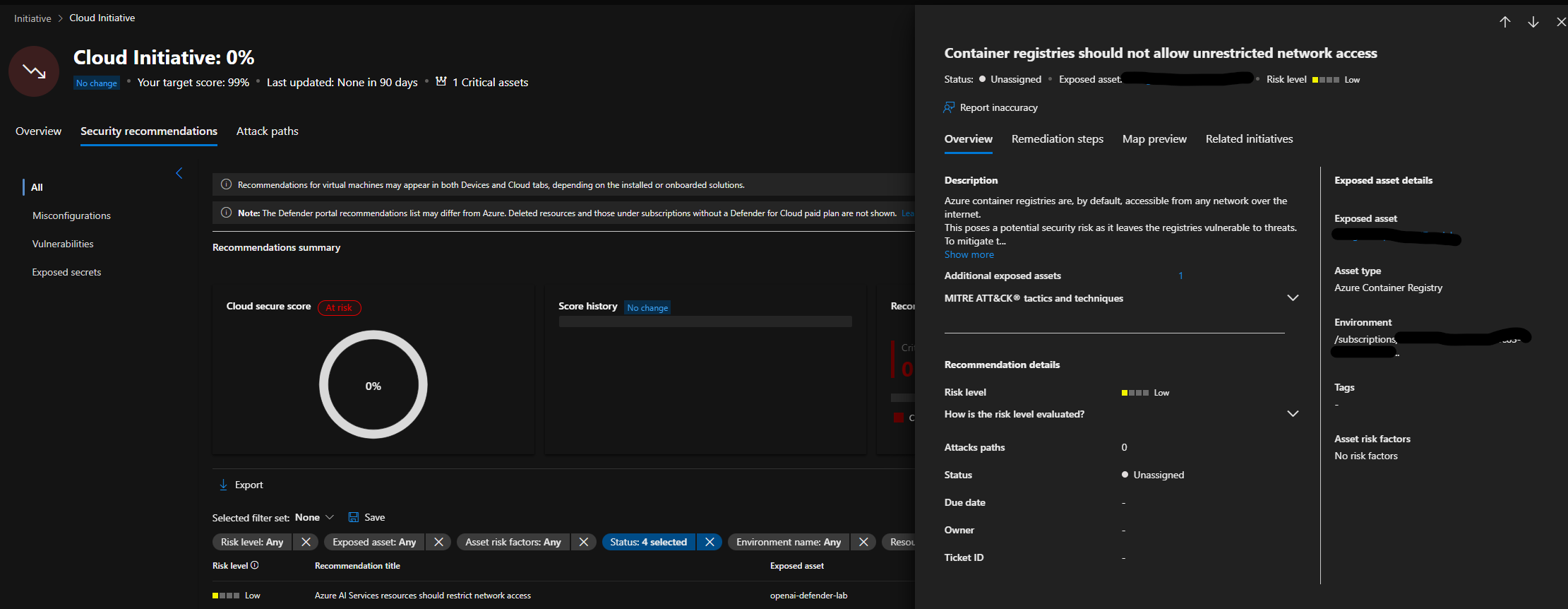
Task: Open the Exposed asset: Any filter
Action: coord(374,542)
